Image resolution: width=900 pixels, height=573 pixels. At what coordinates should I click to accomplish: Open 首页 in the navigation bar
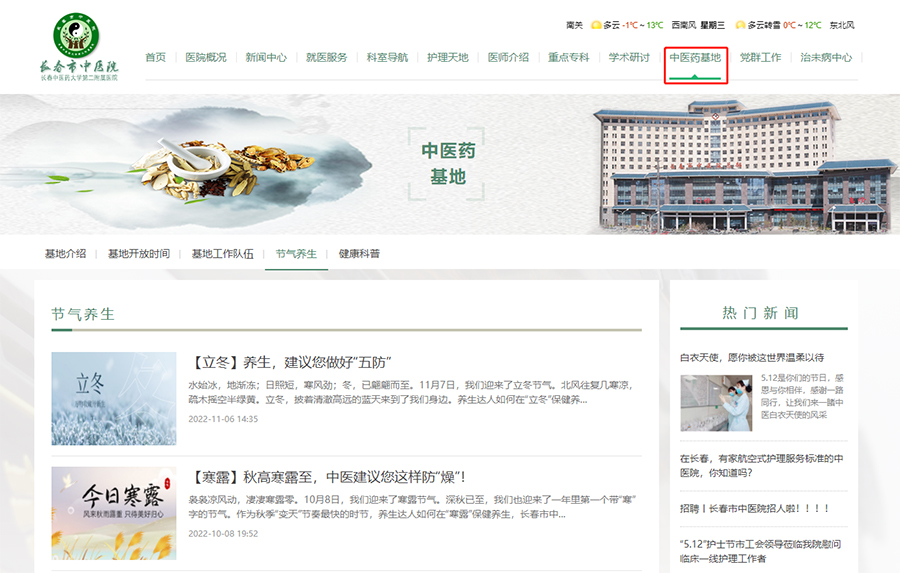pos(155,58)
